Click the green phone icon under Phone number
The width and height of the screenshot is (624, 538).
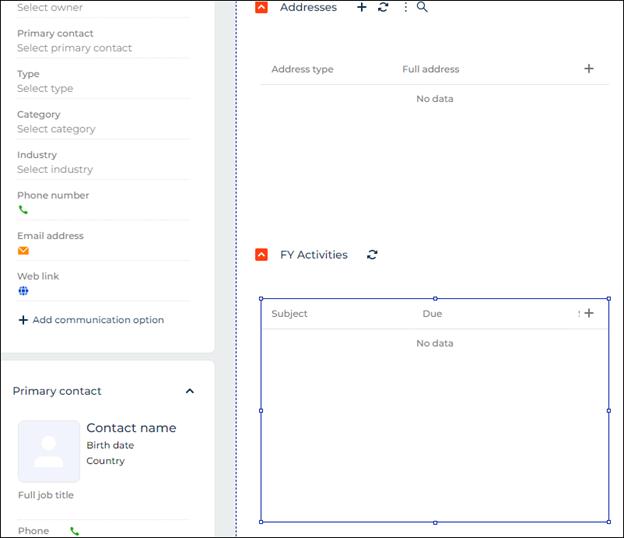click(x=23, y=210)
